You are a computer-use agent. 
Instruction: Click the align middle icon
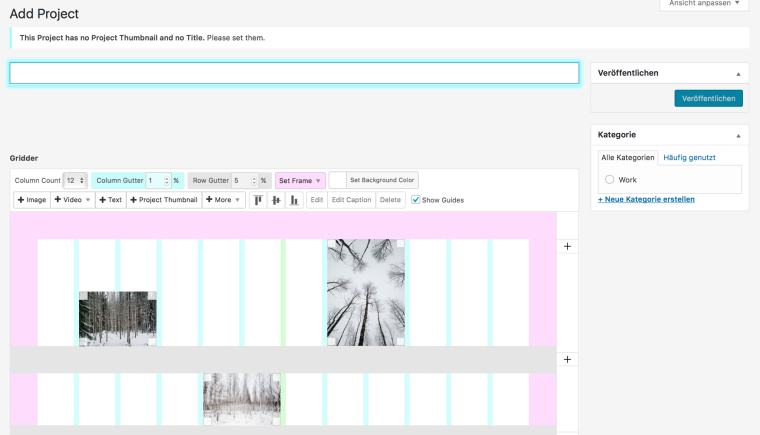[275, 200]
